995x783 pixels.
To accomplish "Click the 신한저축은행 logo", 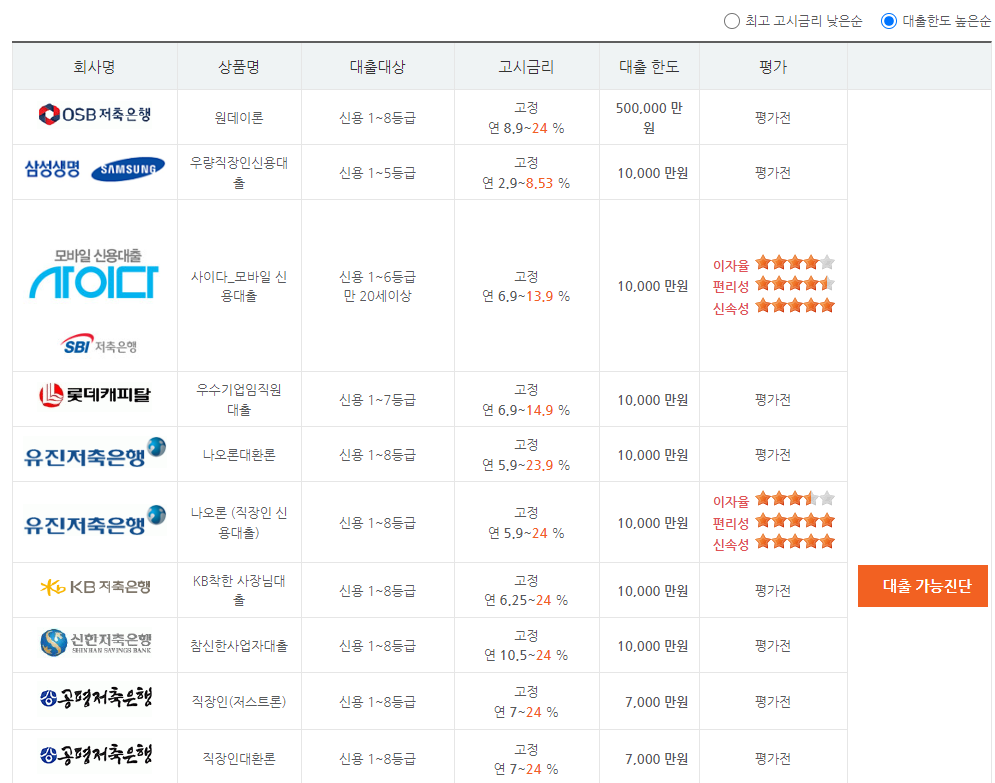I will pyautogui.click(x=95, y=643).
